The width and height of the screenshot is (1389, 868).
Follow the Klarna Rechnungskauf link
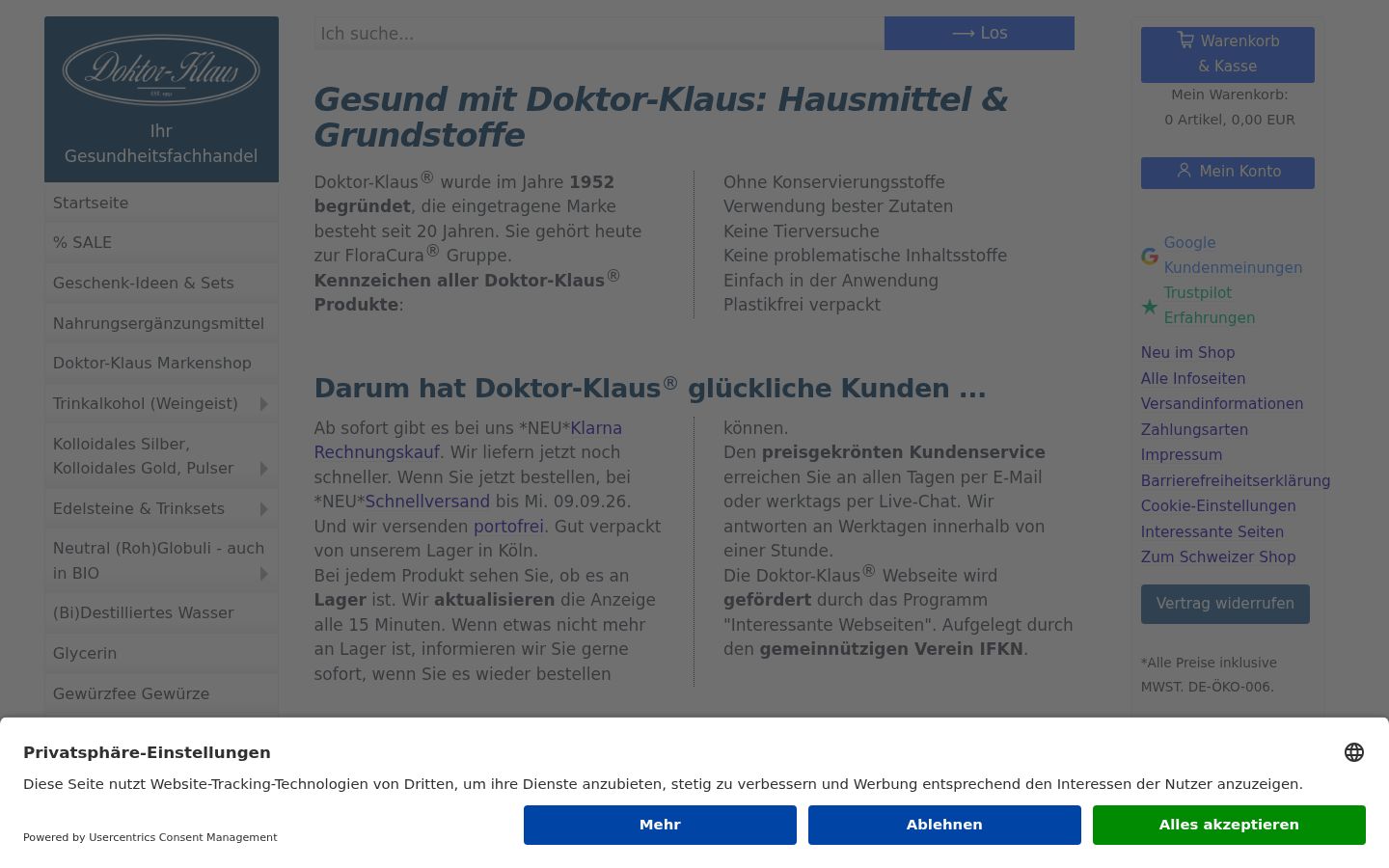point(468,440)
